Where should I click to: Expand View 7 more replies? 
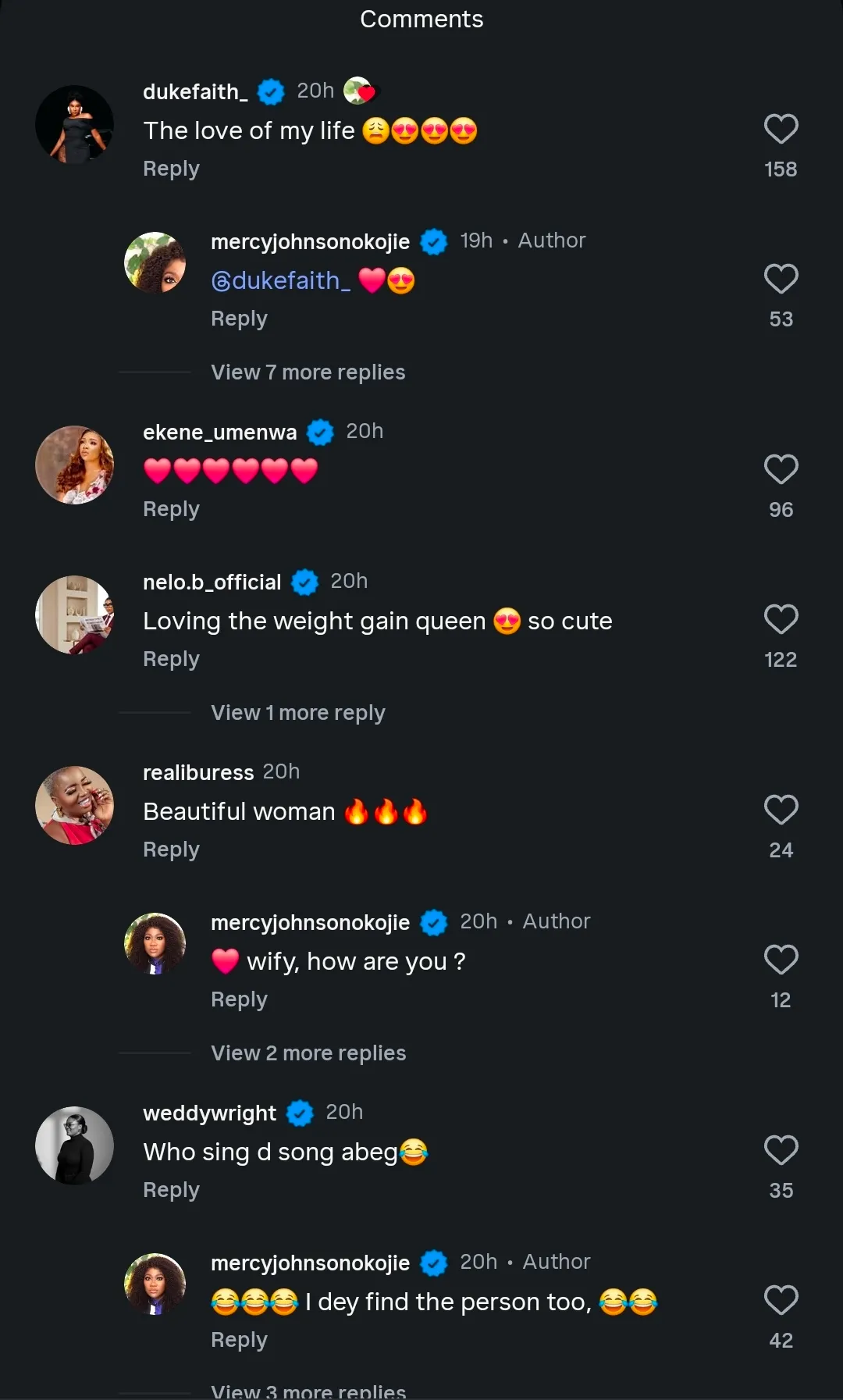(x=308, y=372)
